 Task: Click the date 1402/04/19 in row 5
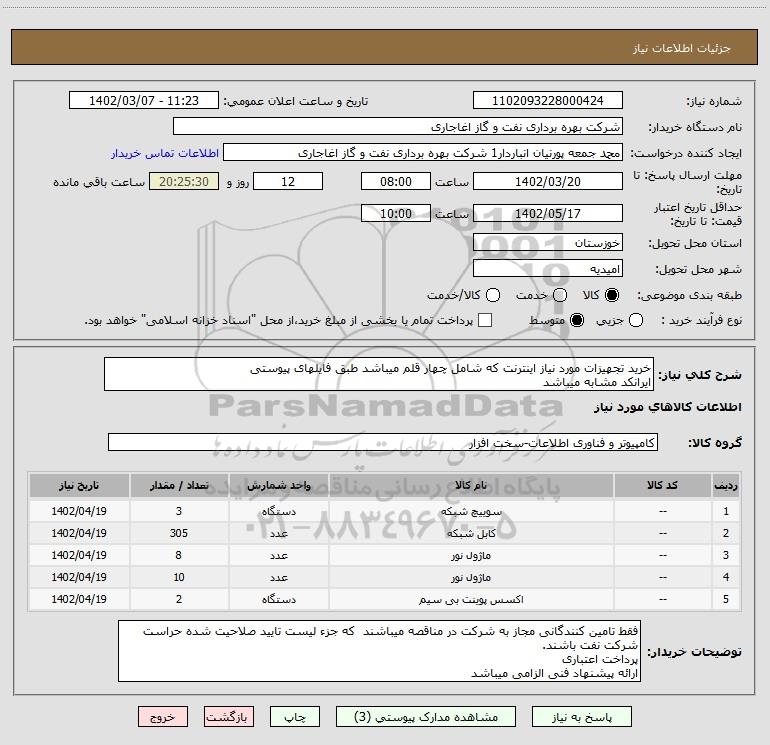click(x=79, y=599)
